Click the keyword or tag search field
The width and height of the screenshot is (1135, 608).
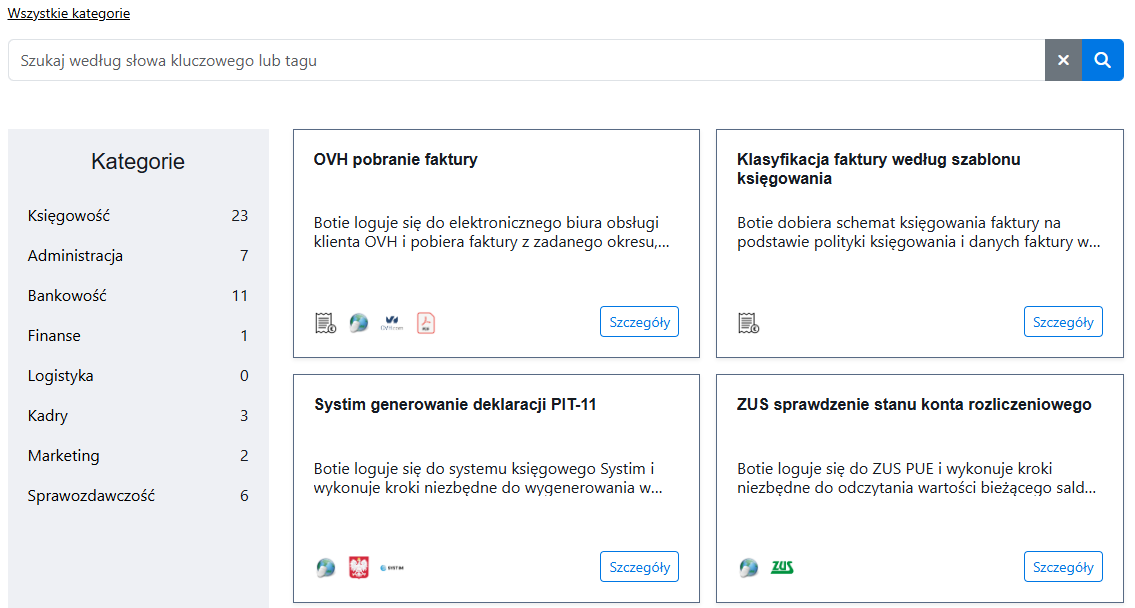tap(526, 60)
